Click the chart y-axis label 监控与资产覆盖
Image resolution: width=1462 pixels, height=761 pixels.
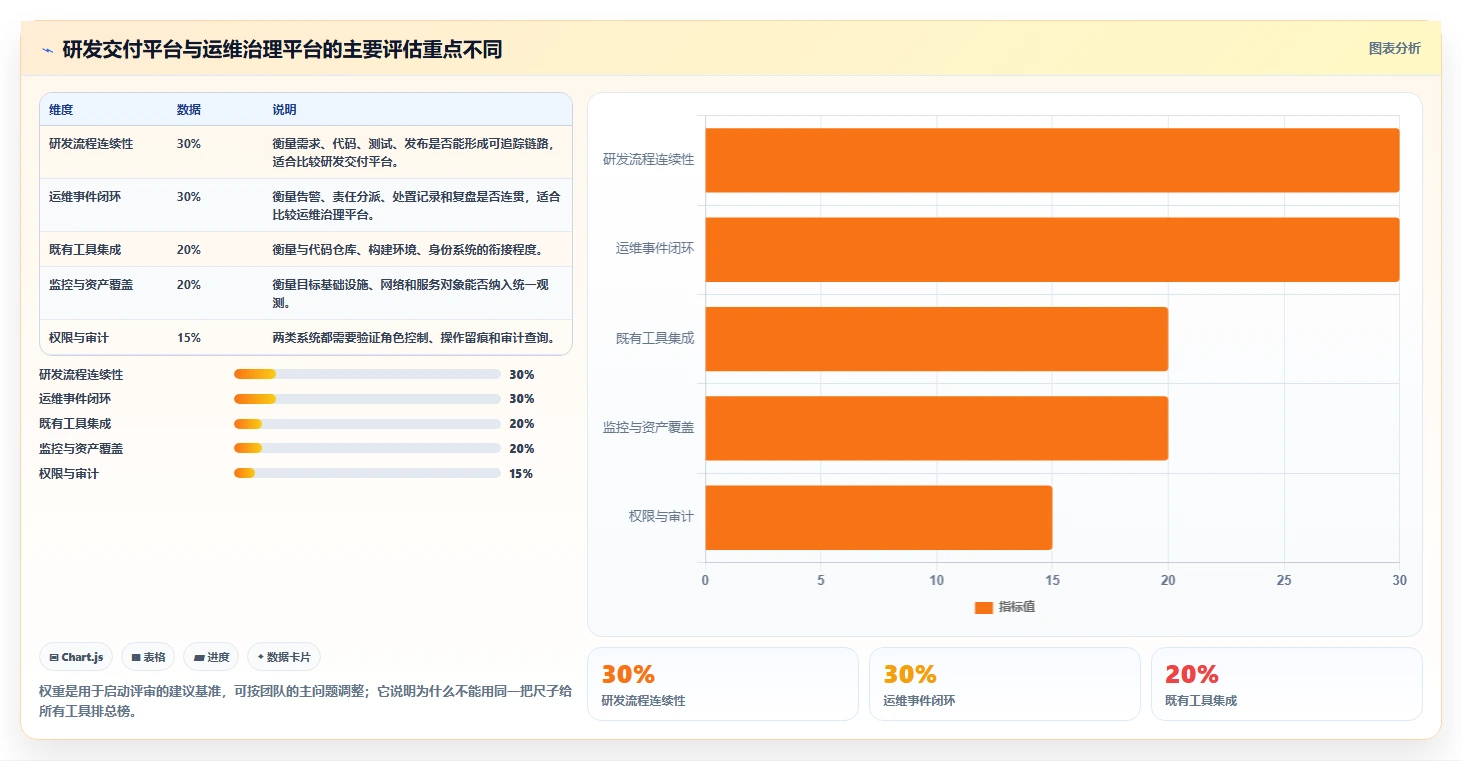tap(648, 428)
